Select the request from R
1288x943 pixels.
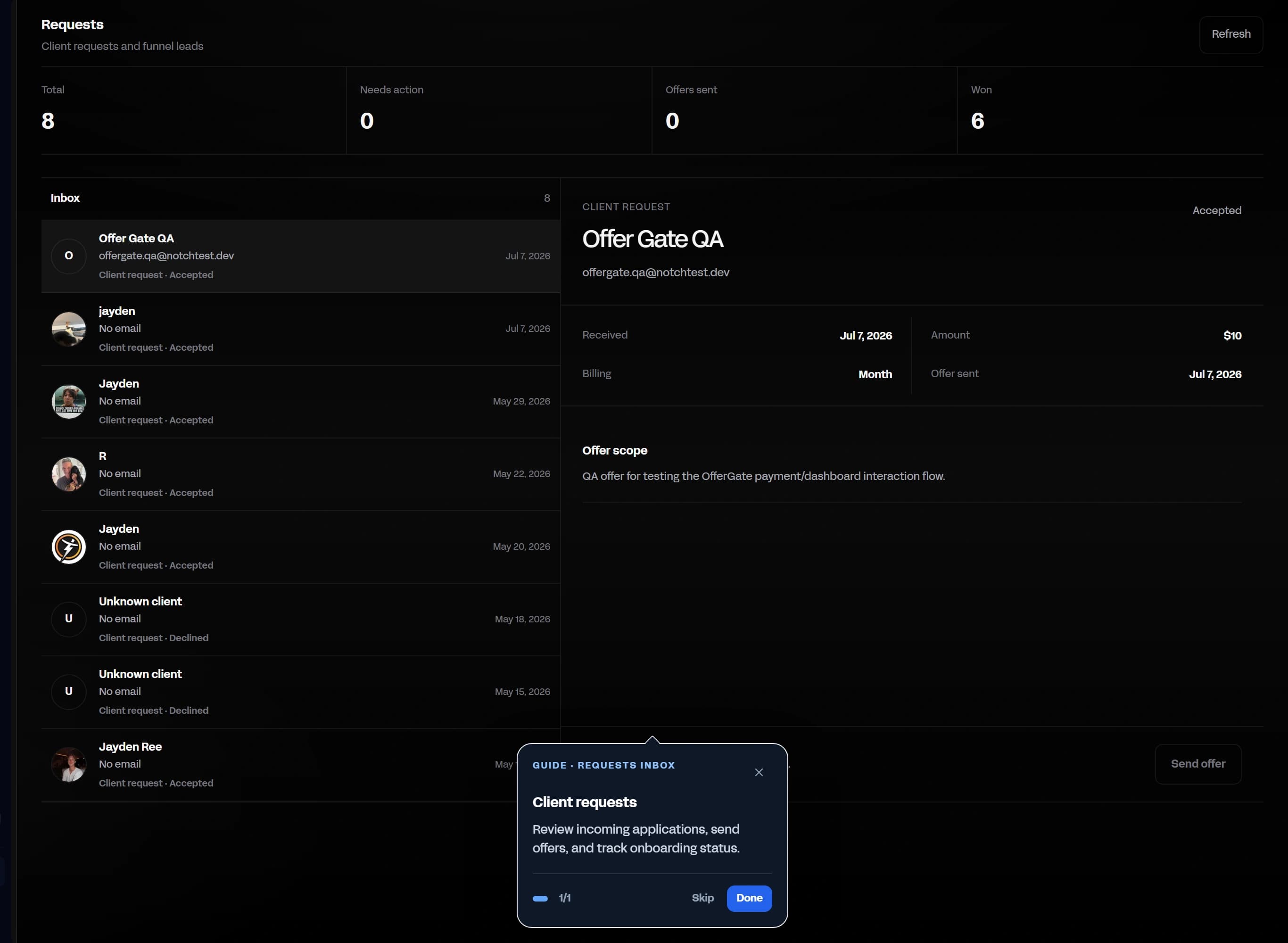[x=300, y=474]
